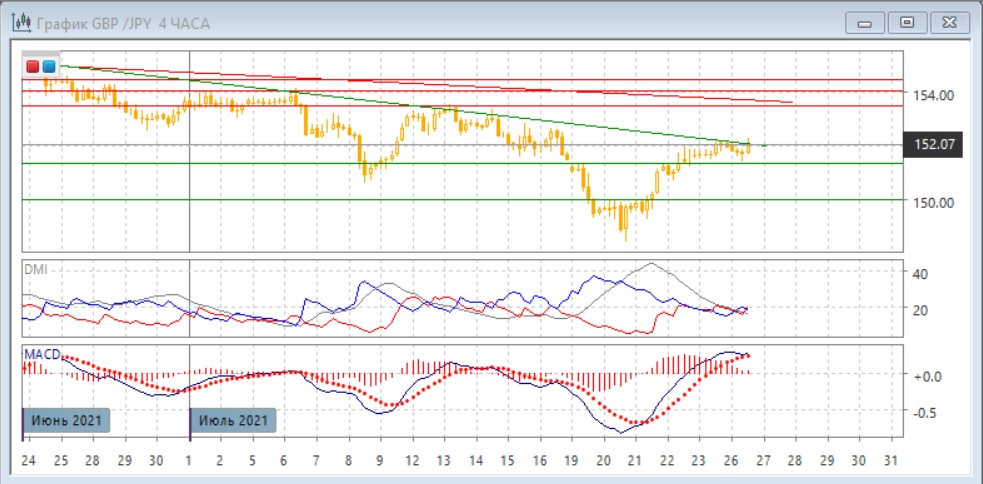The width and height of the screenshot is (983, 484).
Task: Click date 27 on the time axis
Action: [763, 462]
